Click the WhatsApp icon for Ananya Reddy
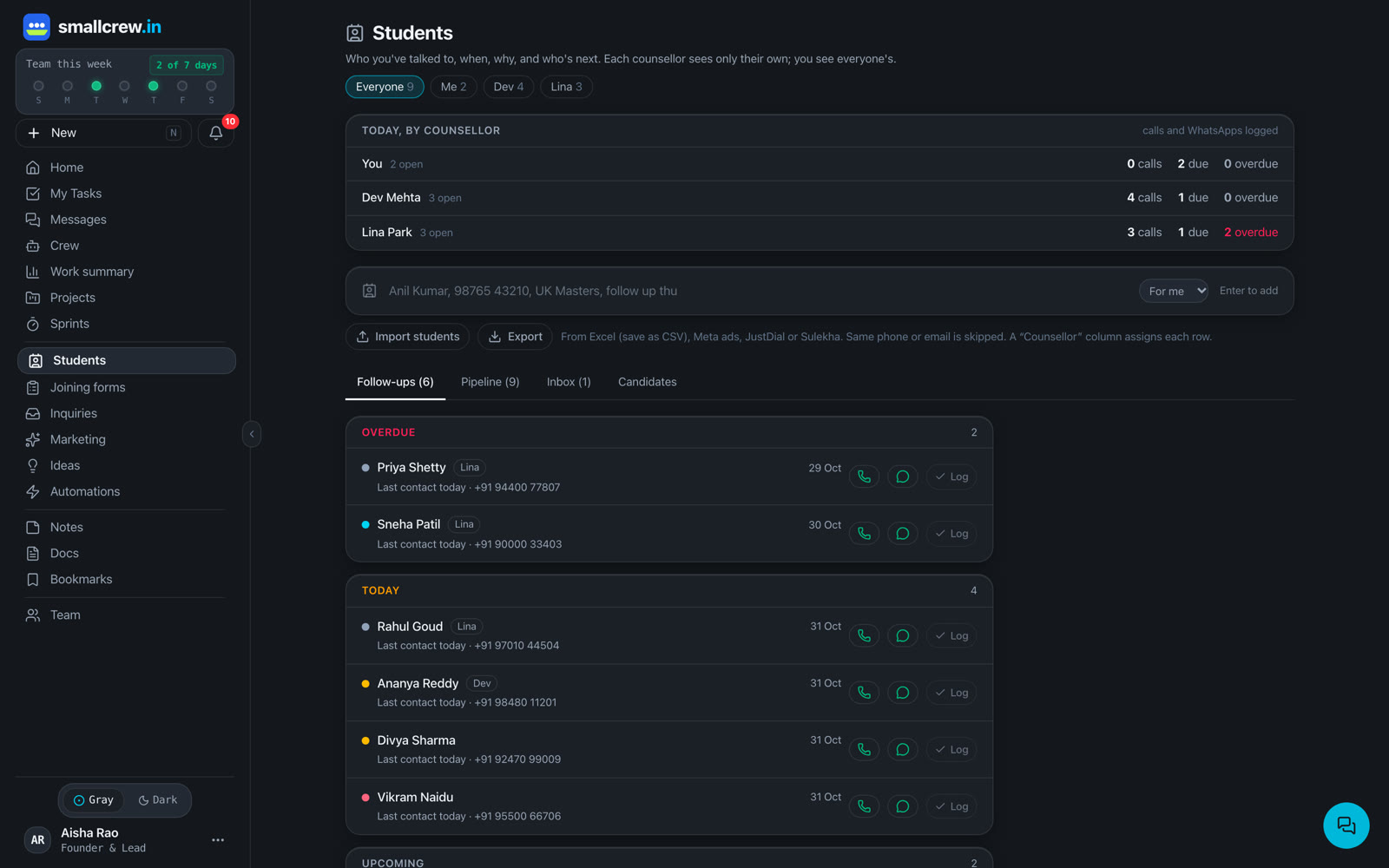Screen dimensions: 1389x868 coord(903,693)
